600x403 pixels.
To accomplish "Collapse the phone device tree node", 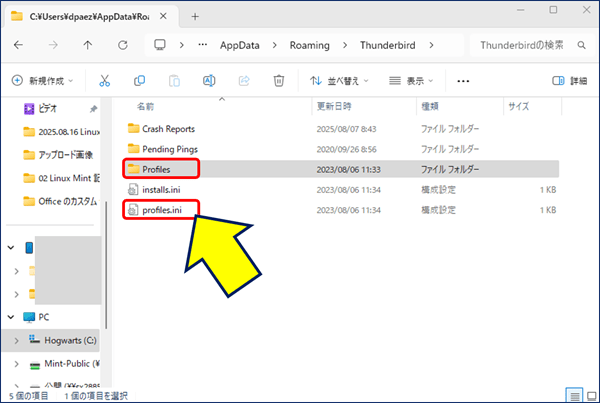I will tap(11, 248).
